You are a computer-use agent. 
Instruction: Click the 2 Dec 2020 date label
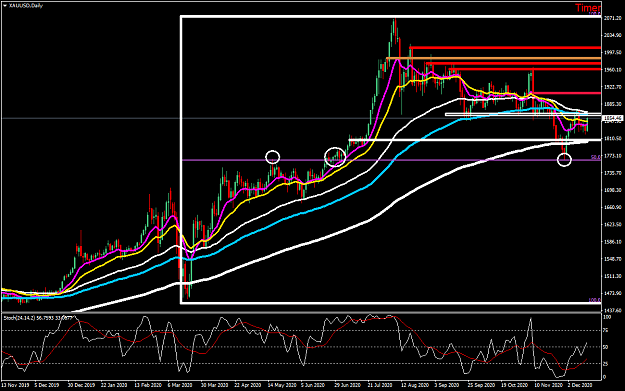(x=580, y=385)
